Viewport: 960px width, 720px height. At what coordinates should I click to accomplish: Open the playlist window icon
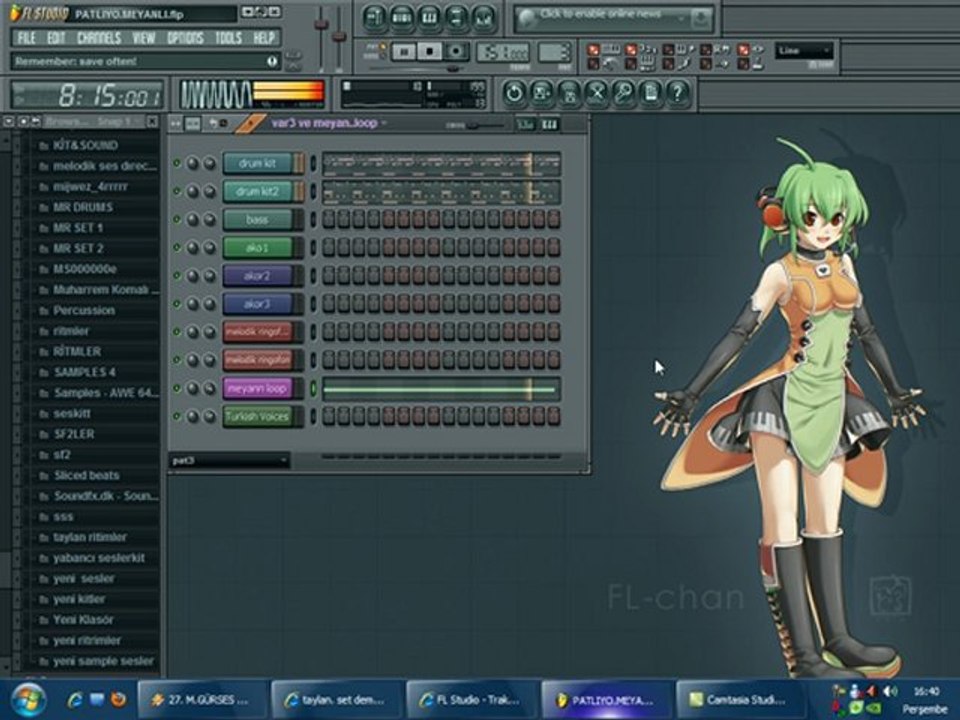[375, 18]
